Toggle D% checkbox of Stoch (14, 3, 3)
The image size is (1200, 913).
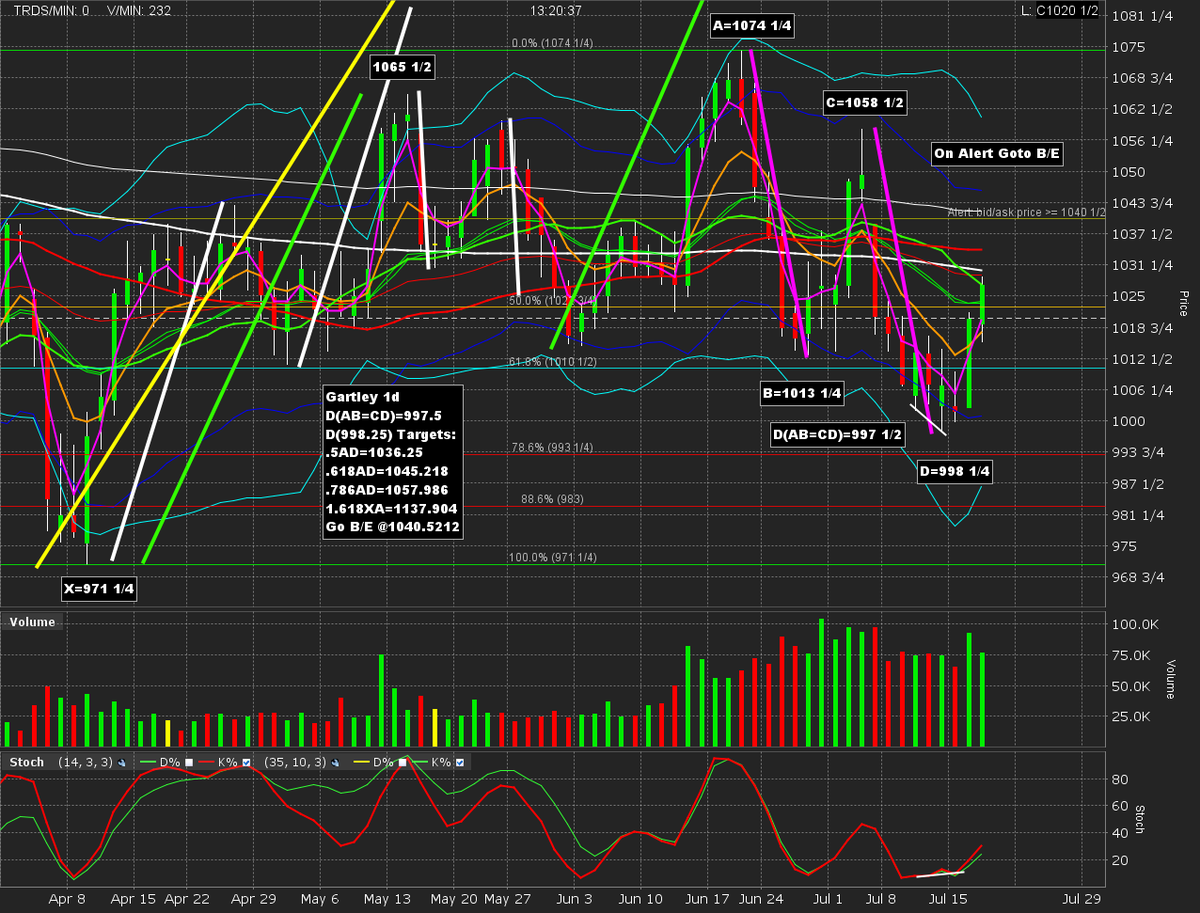point(189,762)
